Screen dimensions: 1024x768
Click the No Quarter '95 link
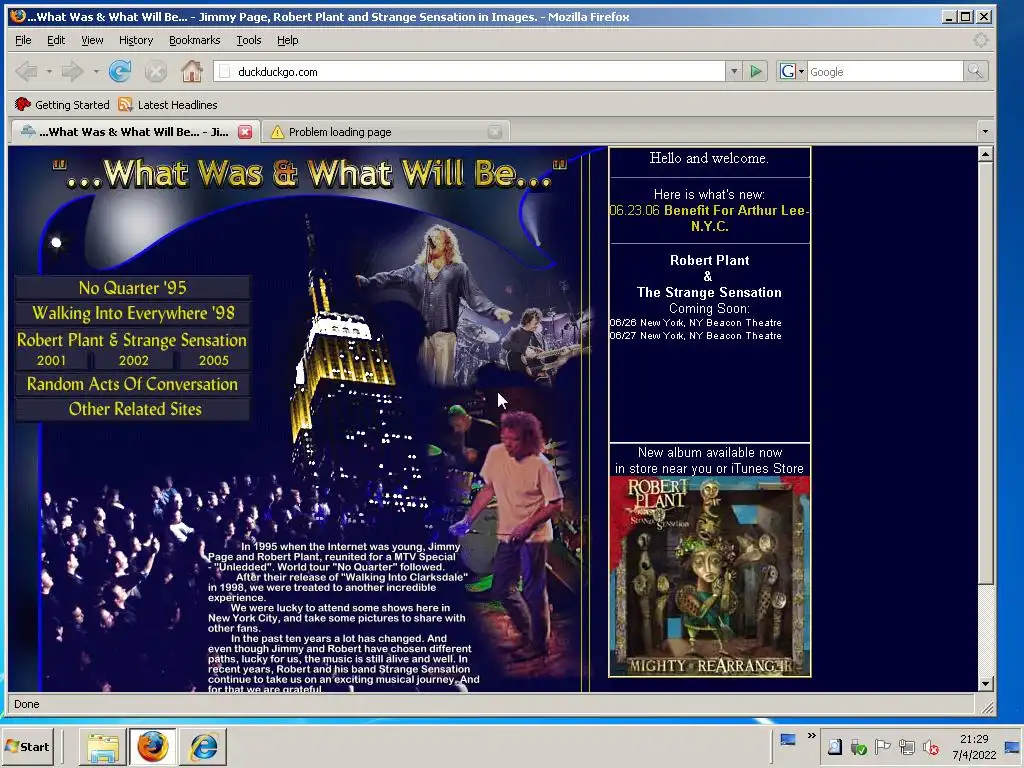133,288
